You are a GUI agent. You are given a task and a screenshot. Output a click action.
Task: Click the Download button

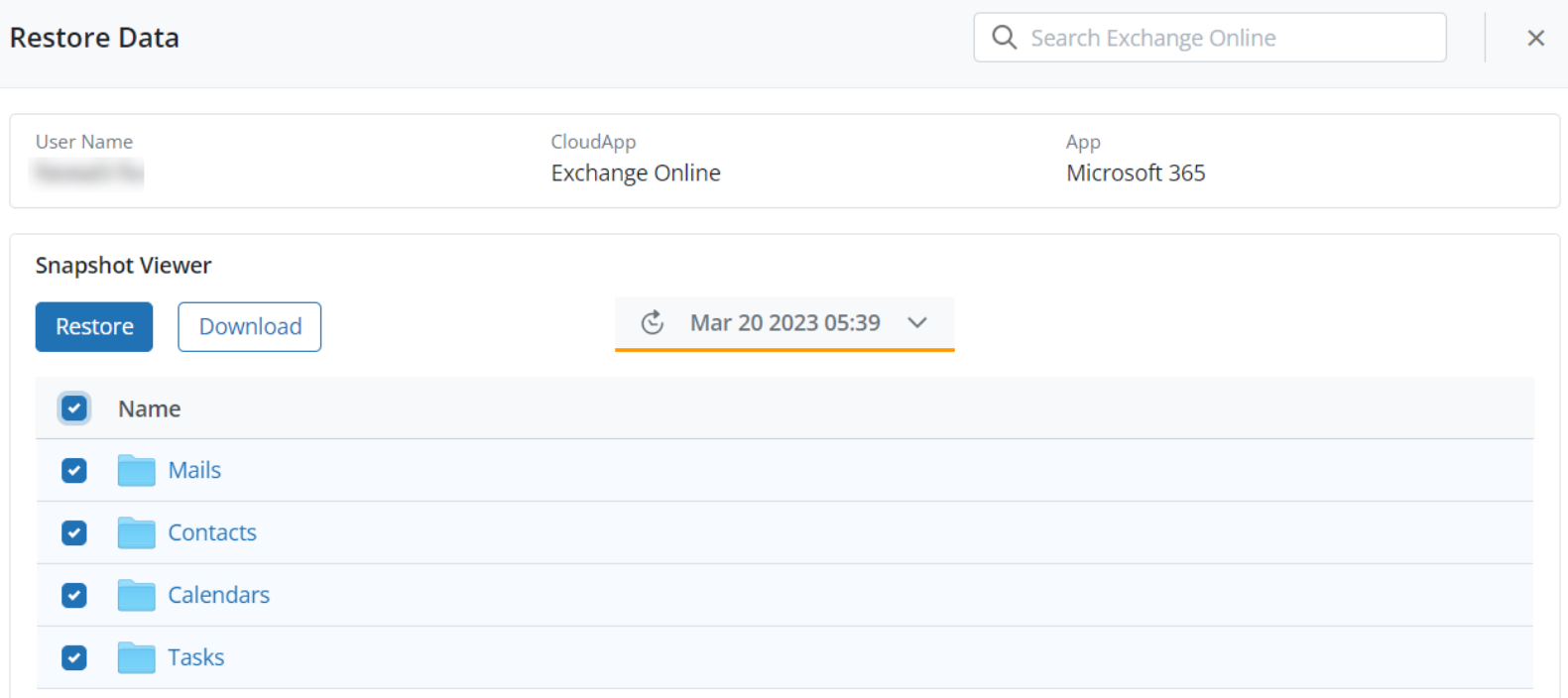click(250, 327)
